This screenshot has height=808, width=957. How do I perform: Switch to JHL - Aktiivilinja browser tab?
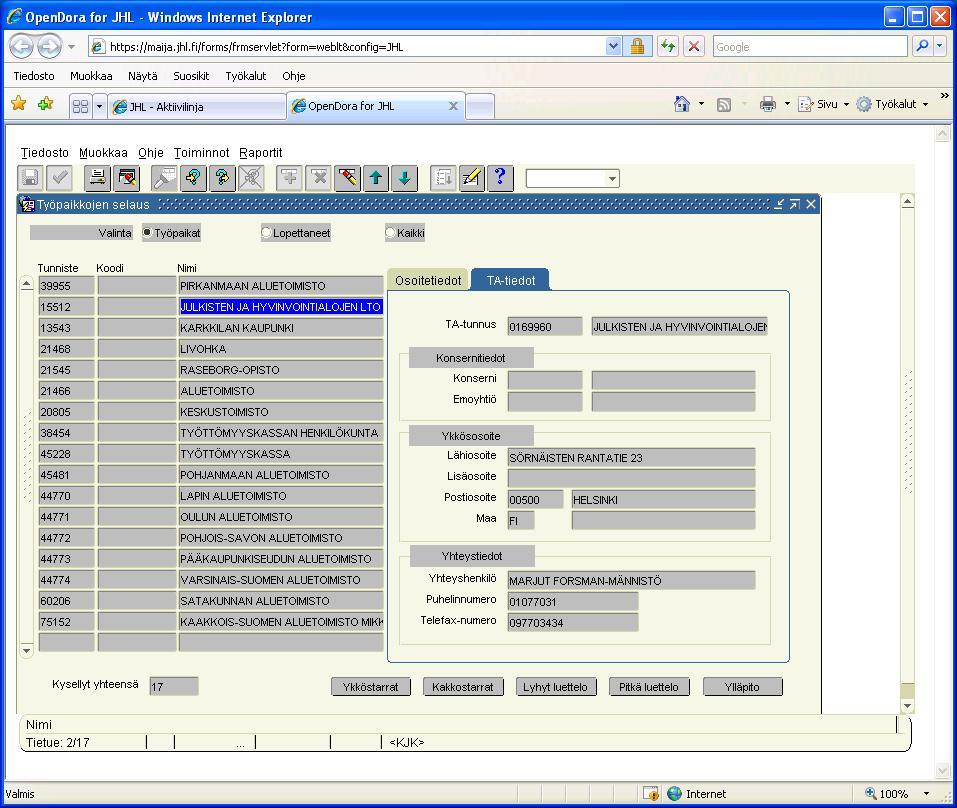click(x=197, y=107)
